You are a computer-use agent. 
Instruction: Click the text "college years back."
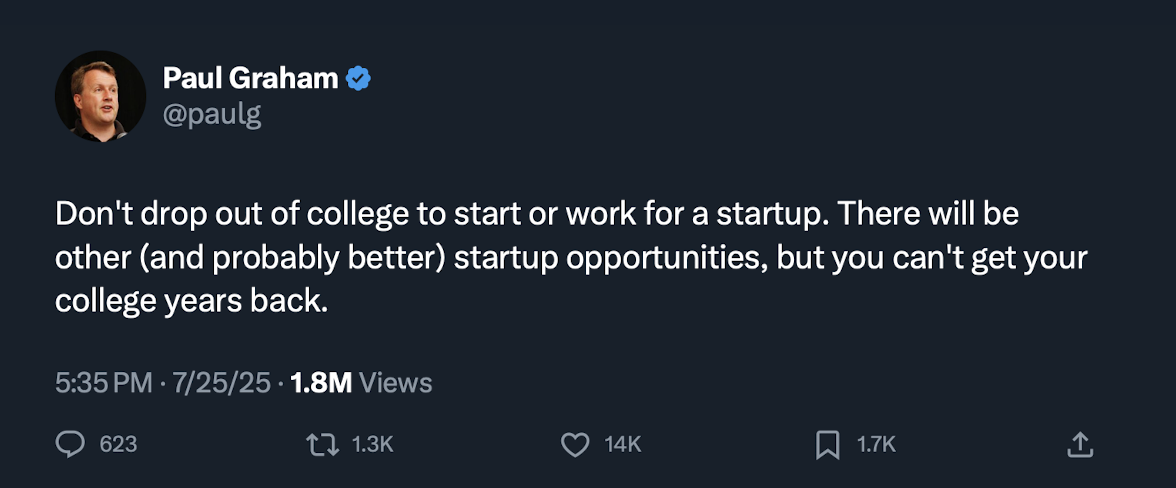[191, 301]
